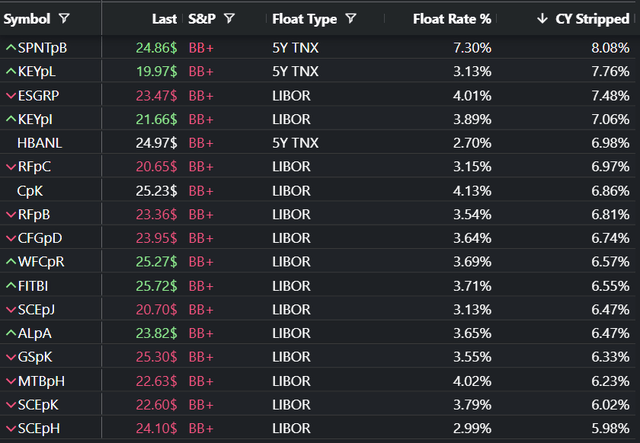640x443 pixels.
Task: Click RFpB last price 23.36$
Action: coord(156,214)
